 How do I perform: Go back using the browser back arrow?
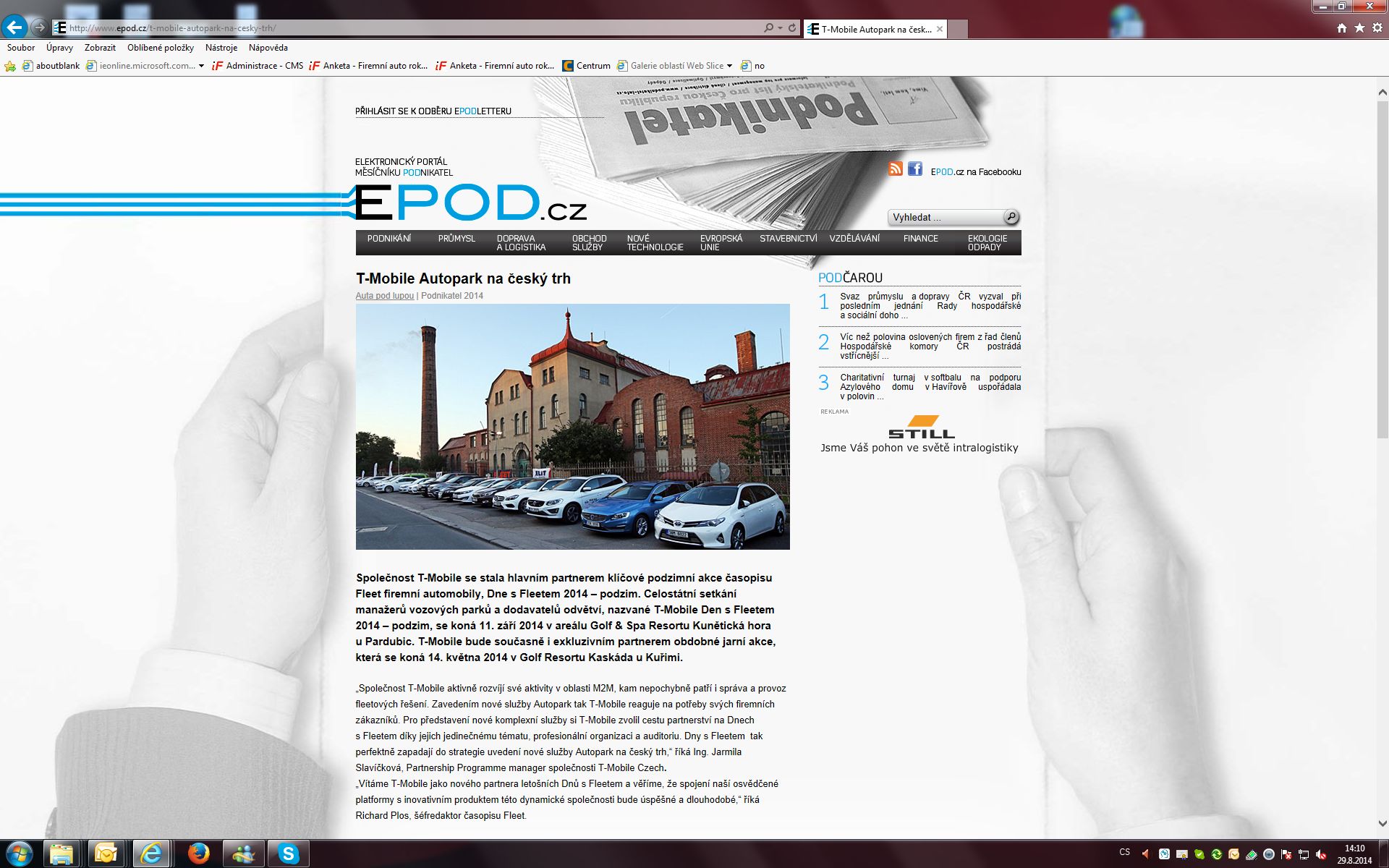pos(14,27)
